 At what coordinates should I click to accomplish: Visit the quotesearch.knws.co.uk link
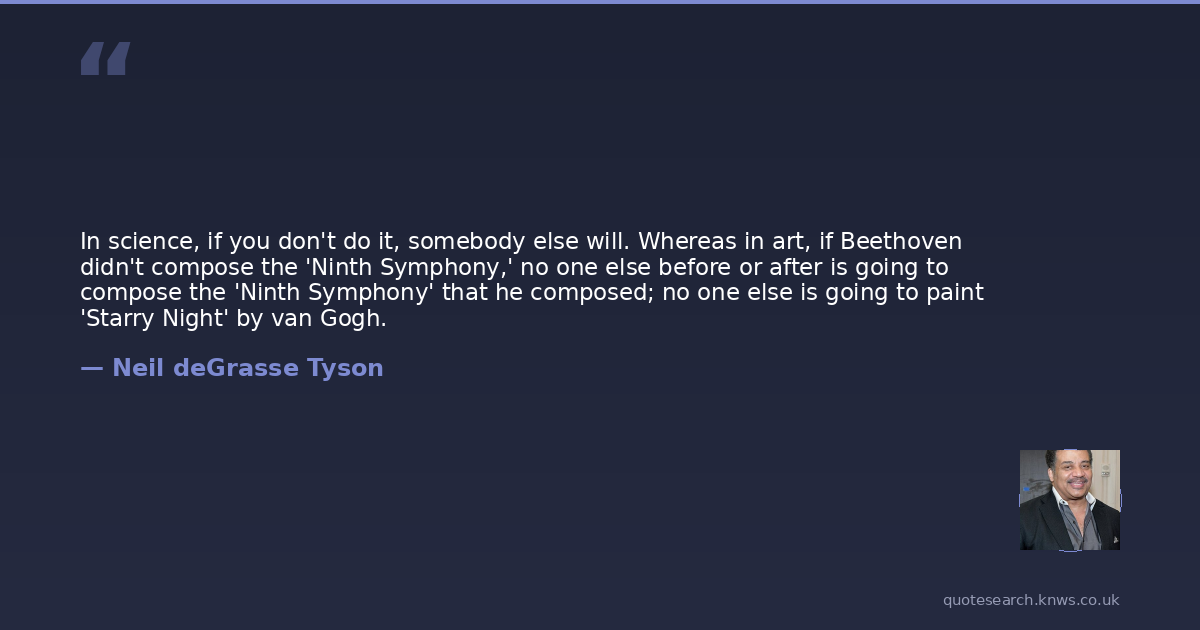[1031, 600]
